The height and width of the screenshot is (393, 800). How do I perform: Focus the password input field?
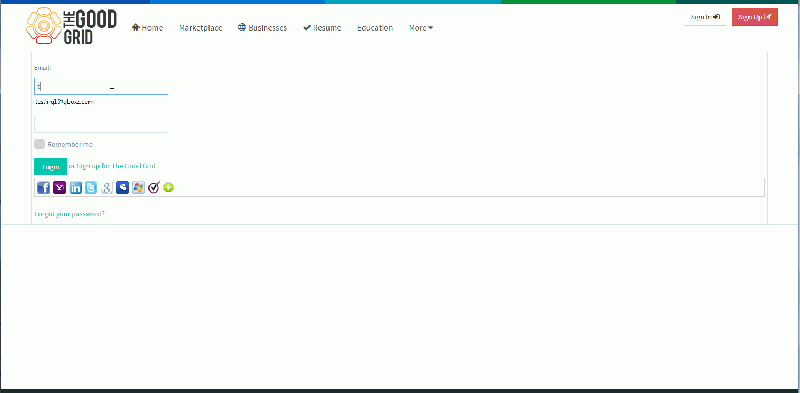101,125
